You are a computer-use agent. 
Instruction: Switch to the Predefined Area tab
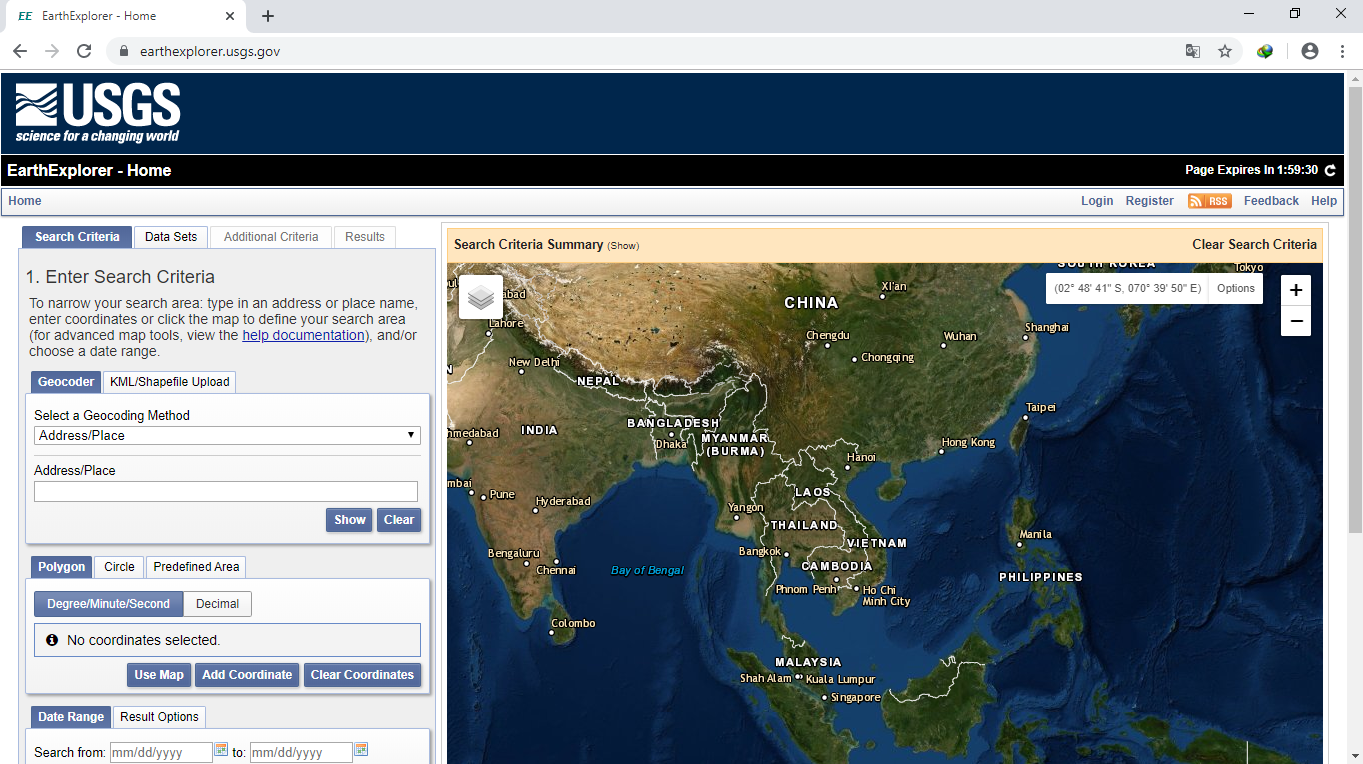click(196, 567)
